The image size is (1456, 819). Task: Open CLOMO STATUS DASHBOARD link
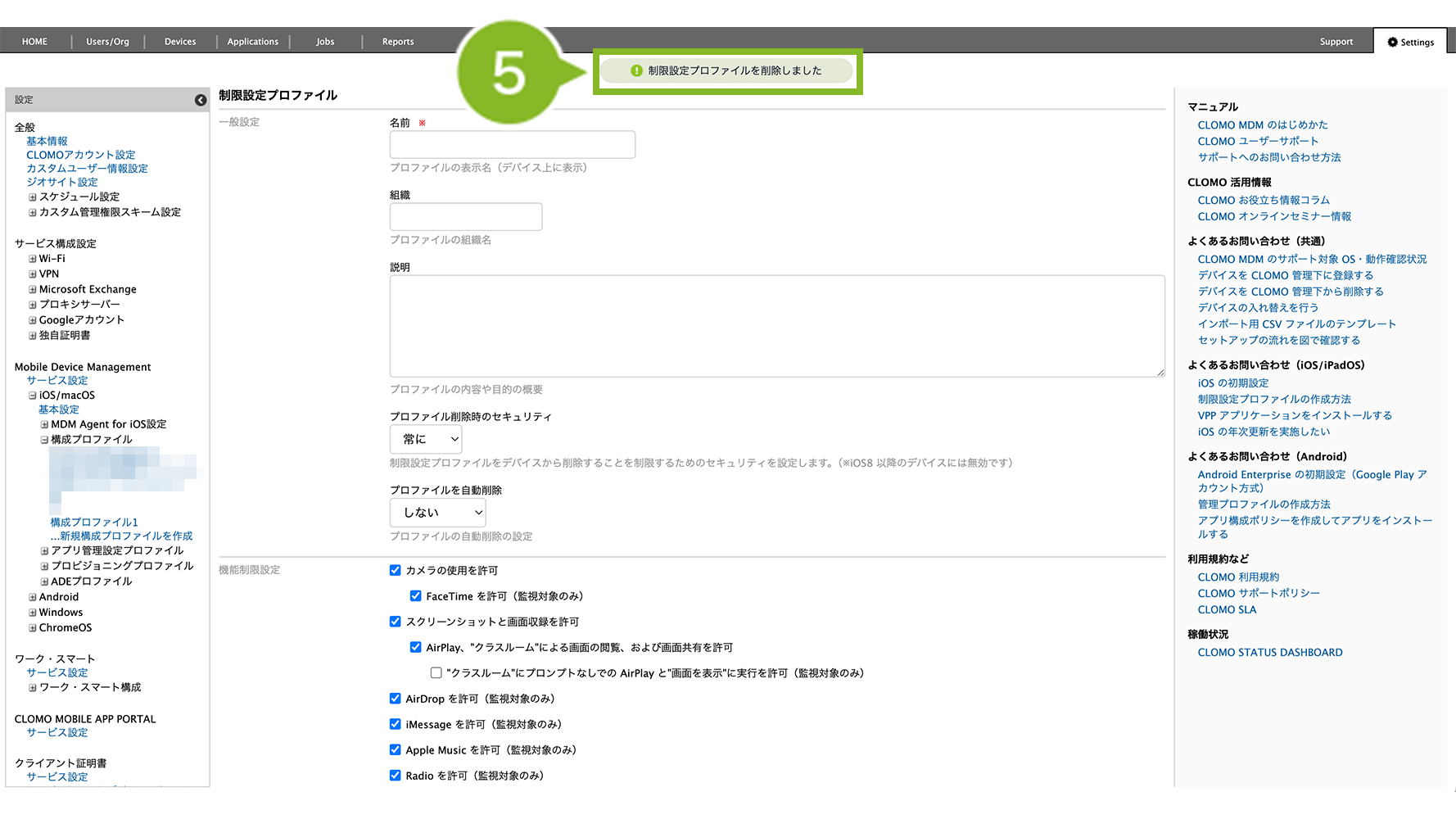[1269, 653]
